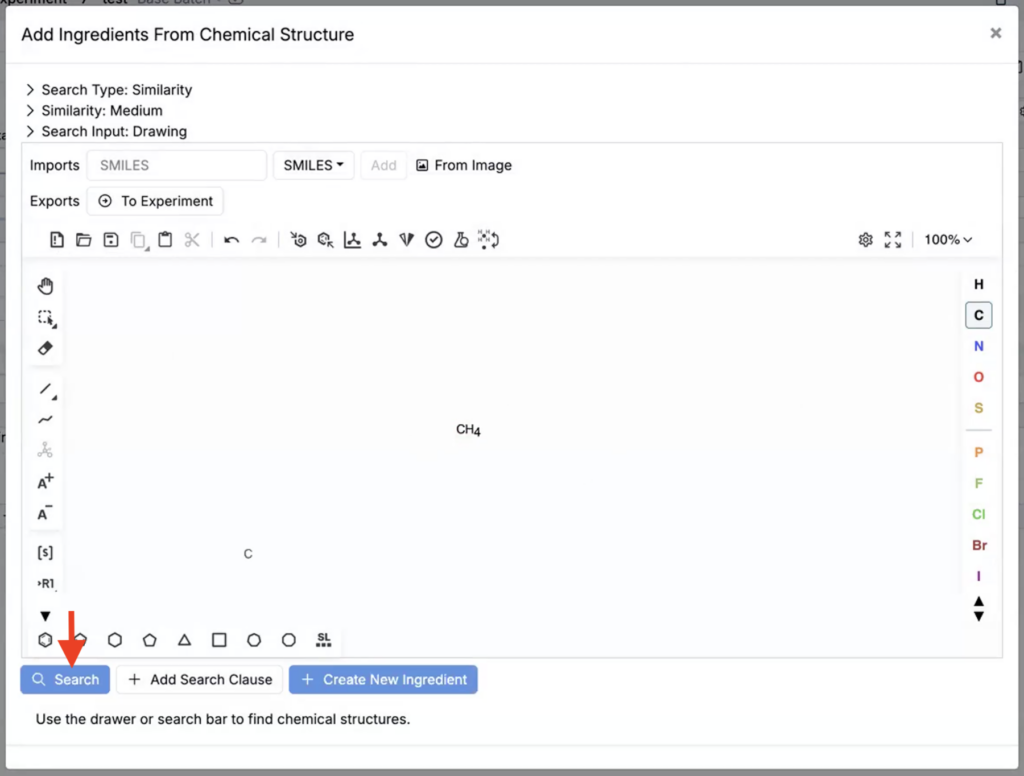Screen dimensions: 1024x776
Task: Click the SMILES import text field
Action: (x=177, y=166)
